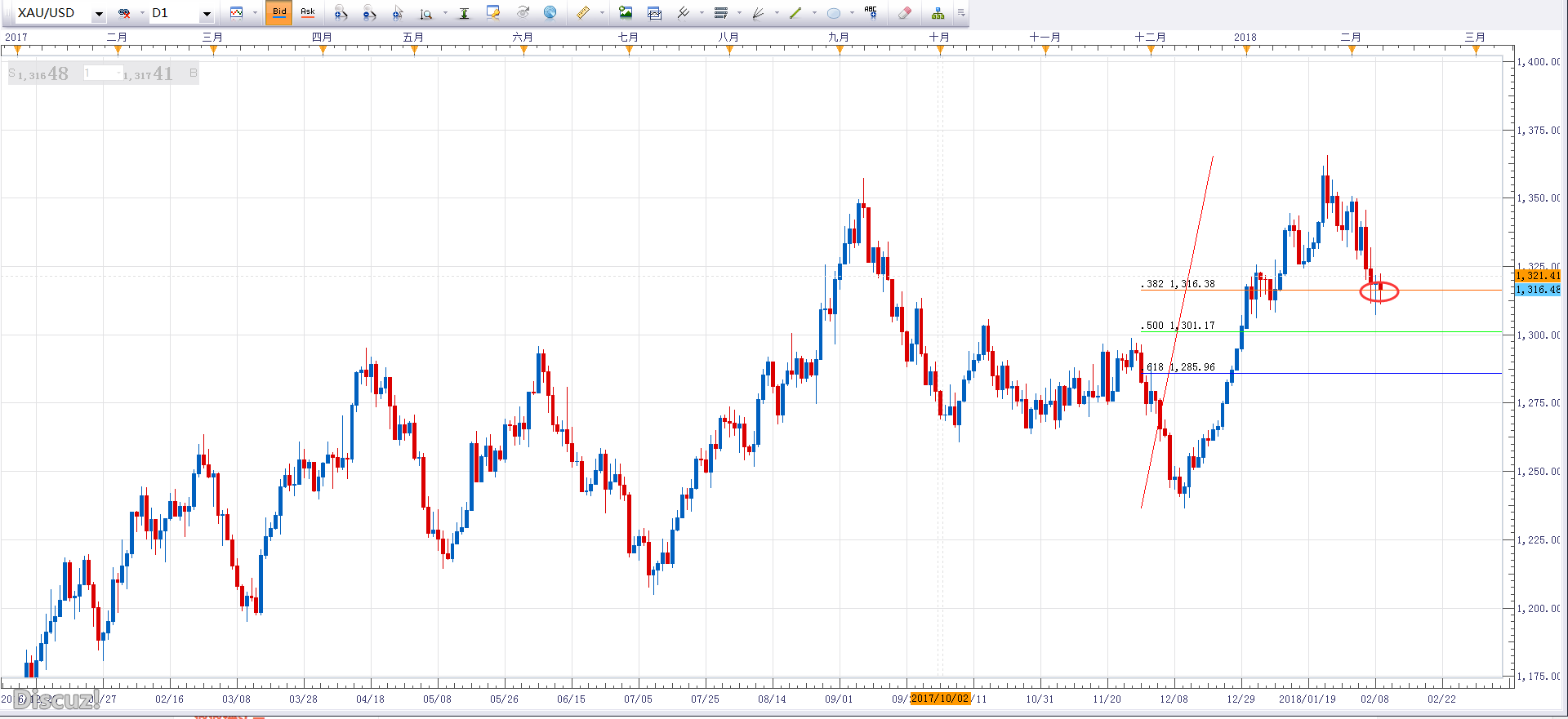Click the zoom-in magnifier icon
This screenshot has height=719, width=1568.
pyautogui.click(x=341, y=13)
